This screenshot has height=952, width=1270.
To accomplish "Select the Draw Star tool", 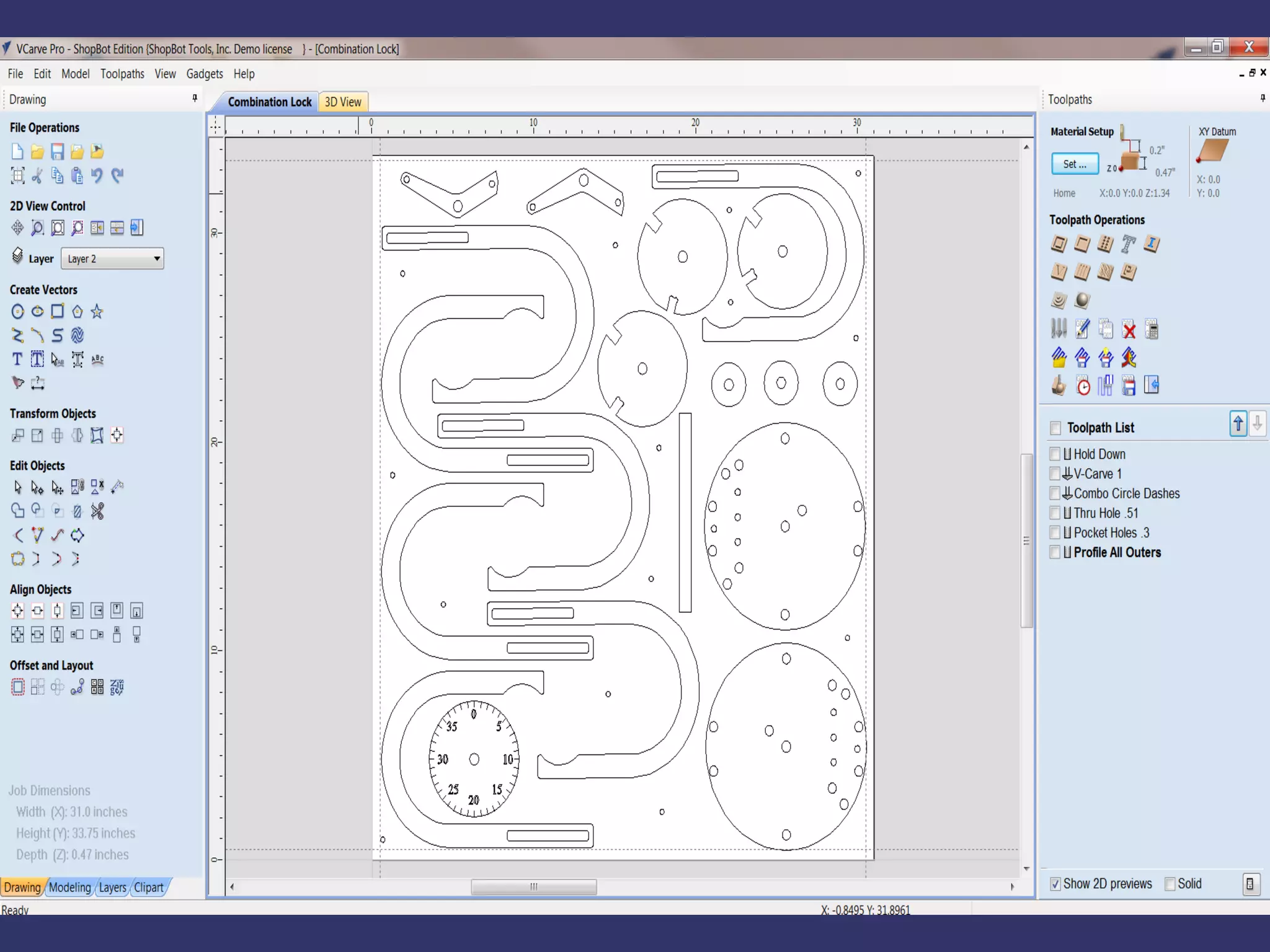I will [x=97, y=312].
